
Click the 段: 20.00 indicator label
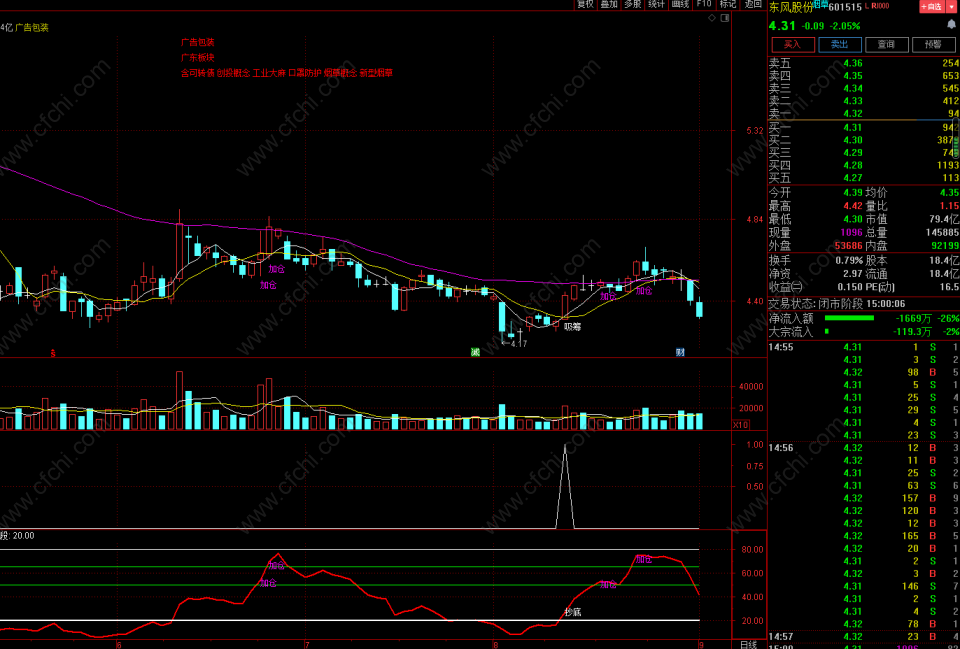(x=17, y=536)
